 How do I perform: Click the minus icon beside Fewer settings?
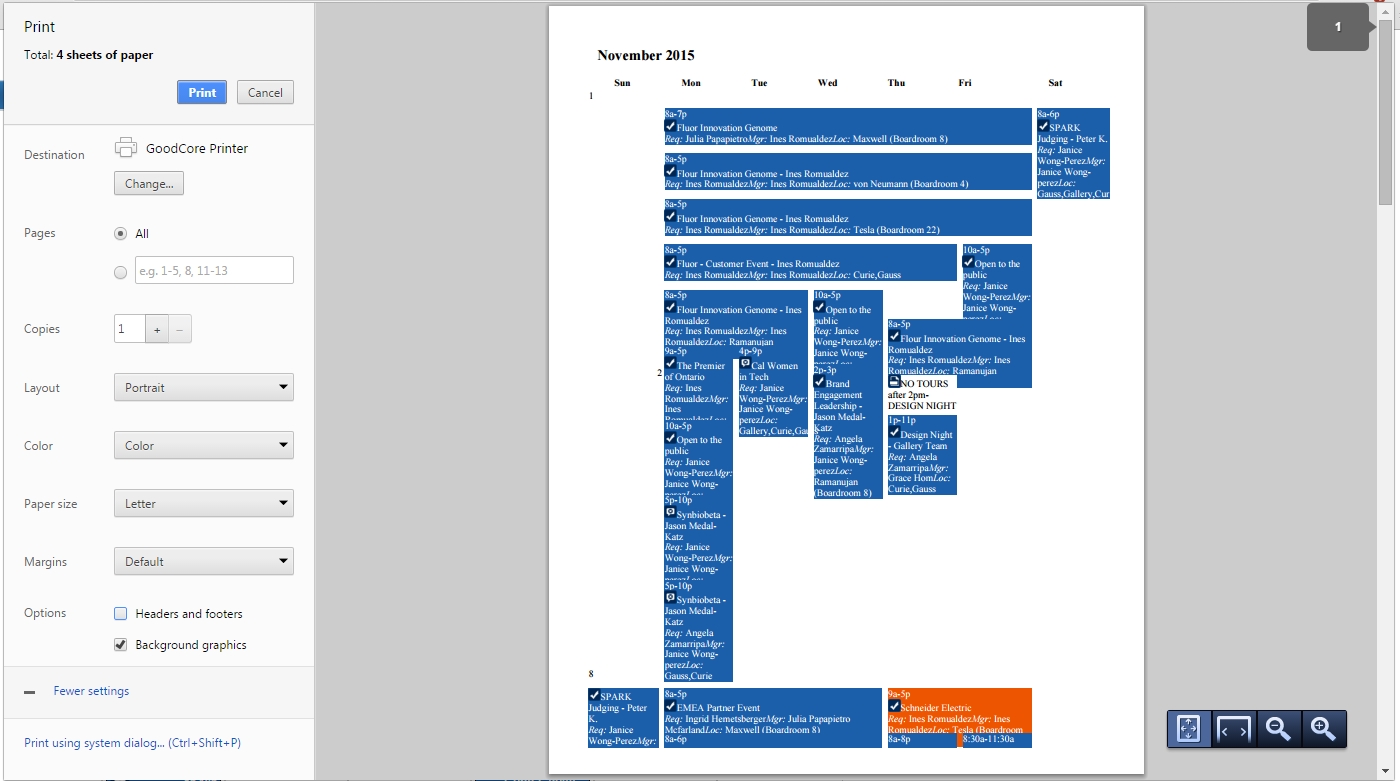(x=30, y=692)
